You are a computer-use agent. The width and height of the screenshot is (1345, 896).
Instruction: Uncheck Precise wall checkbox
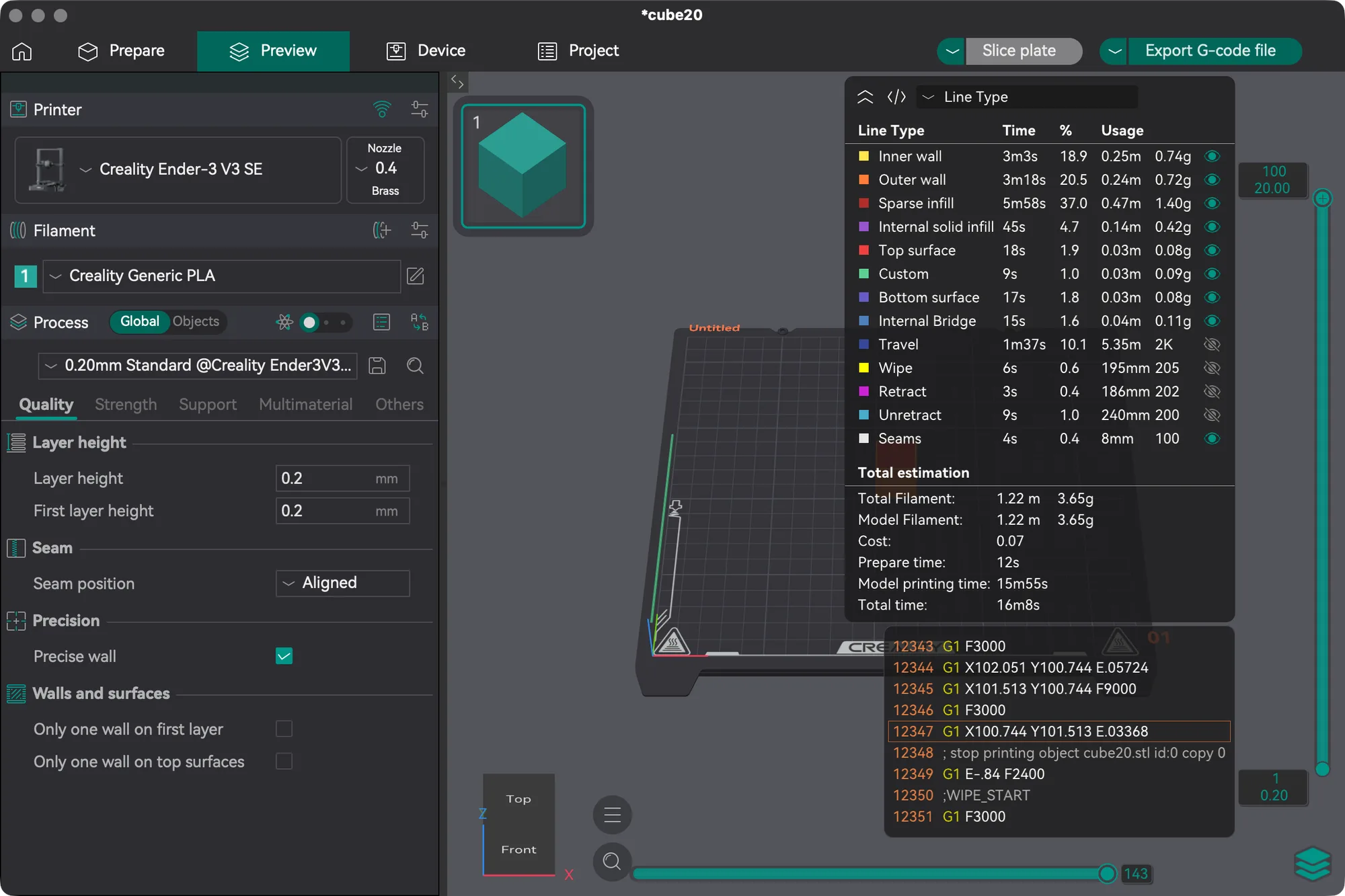coord(284,656)
